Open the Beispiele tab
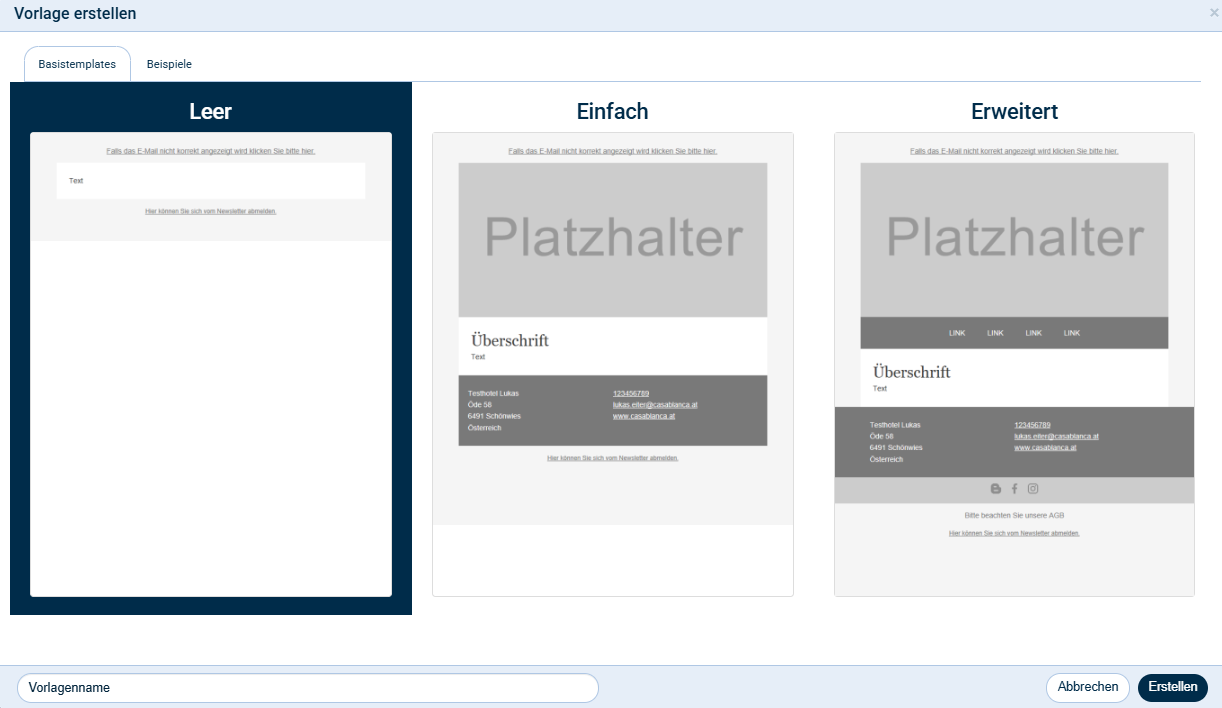 [169, 64]
